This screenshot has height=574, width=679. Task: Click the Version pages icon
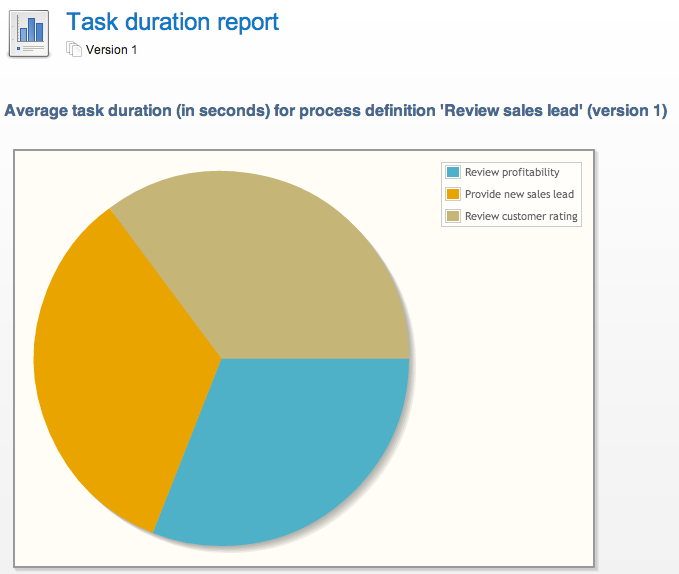pyautogui.click(x=73, y=49)
